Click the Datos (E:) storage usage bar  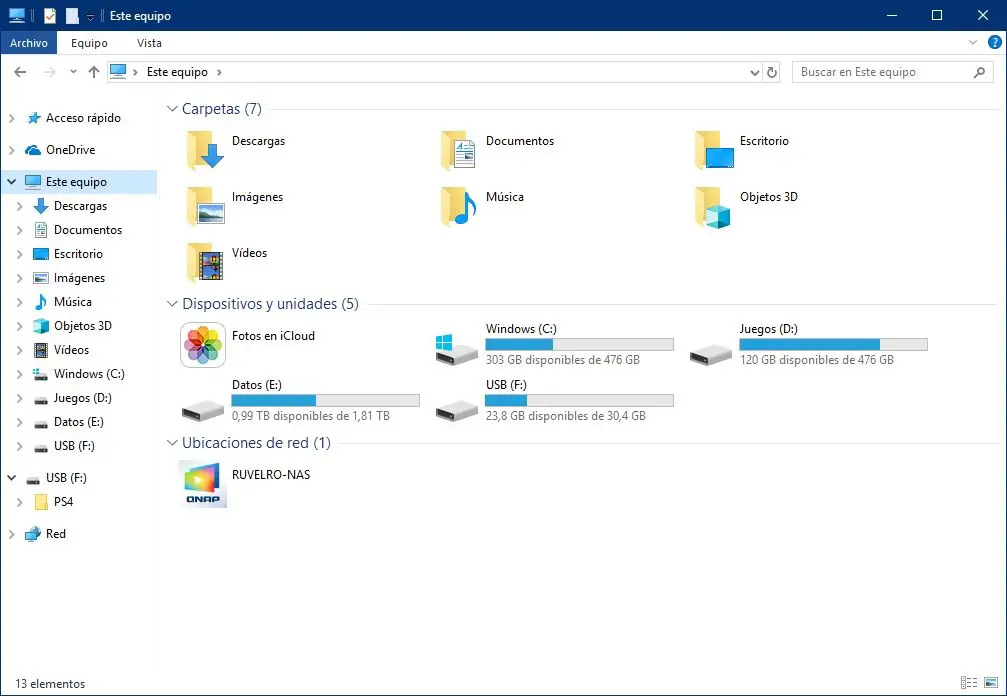(326, 400)
